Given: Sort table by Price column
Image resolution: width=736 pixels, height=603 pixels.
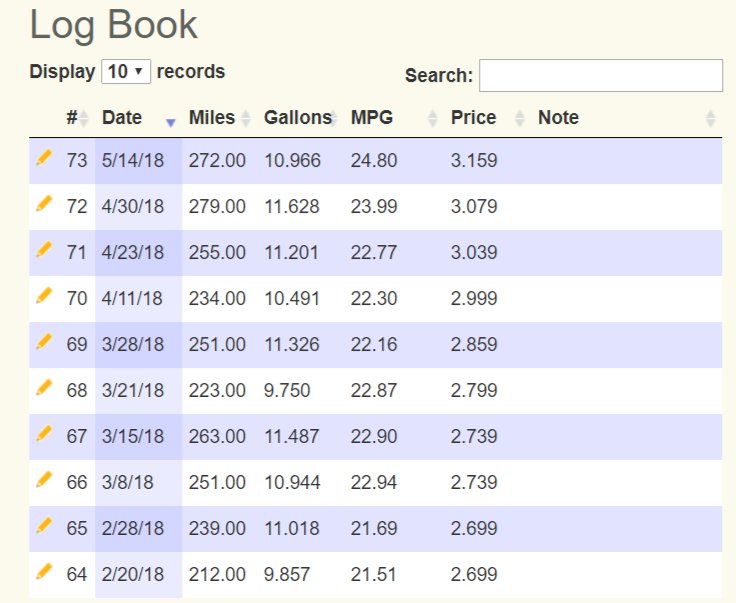Looking at the screenshot, I should (473, 117).
